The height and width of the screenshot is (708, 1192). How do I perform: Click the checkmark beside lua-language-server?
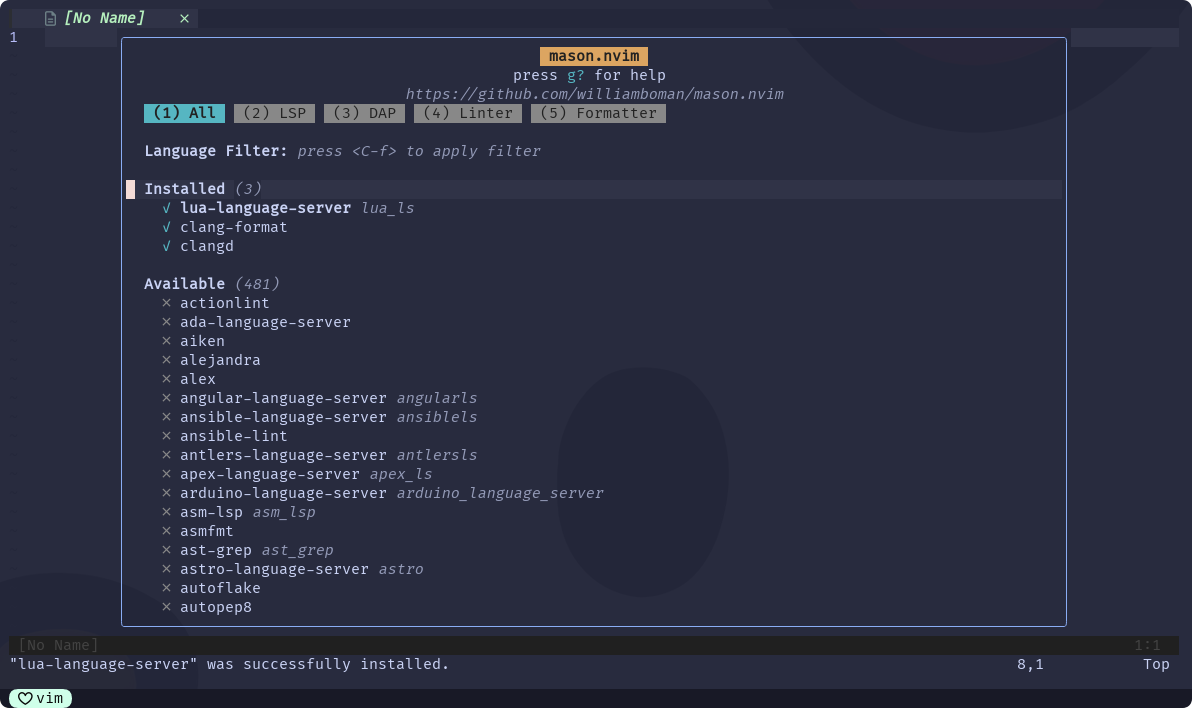click(x=166, y=208)
